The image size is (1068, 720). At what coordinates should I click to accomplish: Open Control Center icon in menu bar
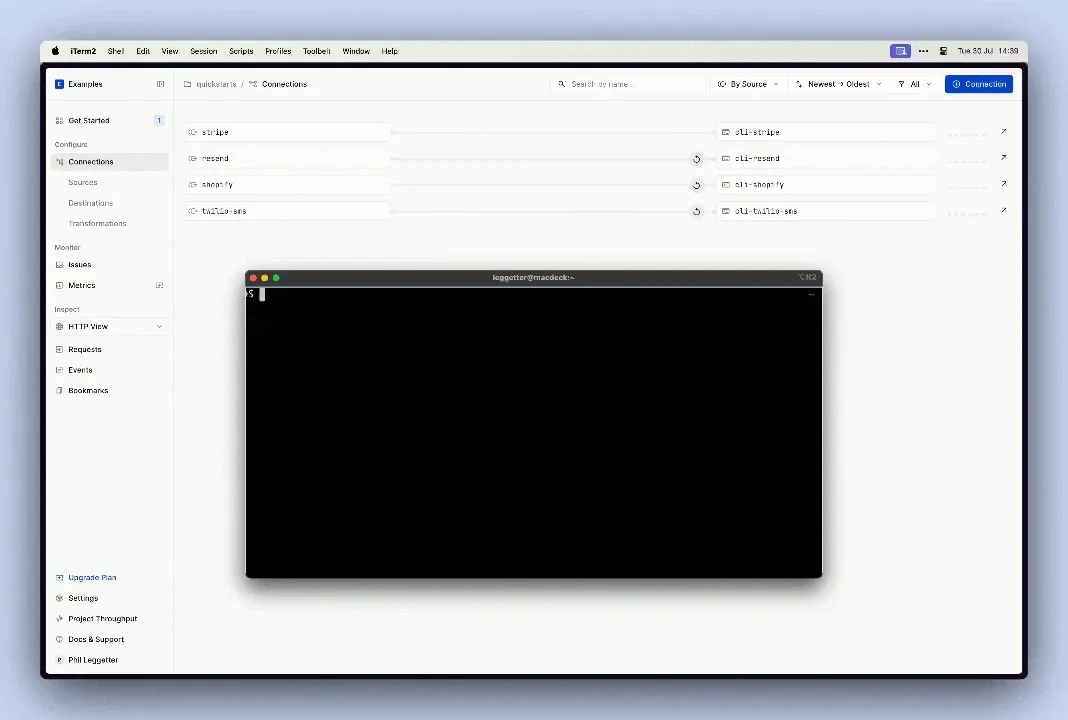pyautogui.click(x=943, y=51)
